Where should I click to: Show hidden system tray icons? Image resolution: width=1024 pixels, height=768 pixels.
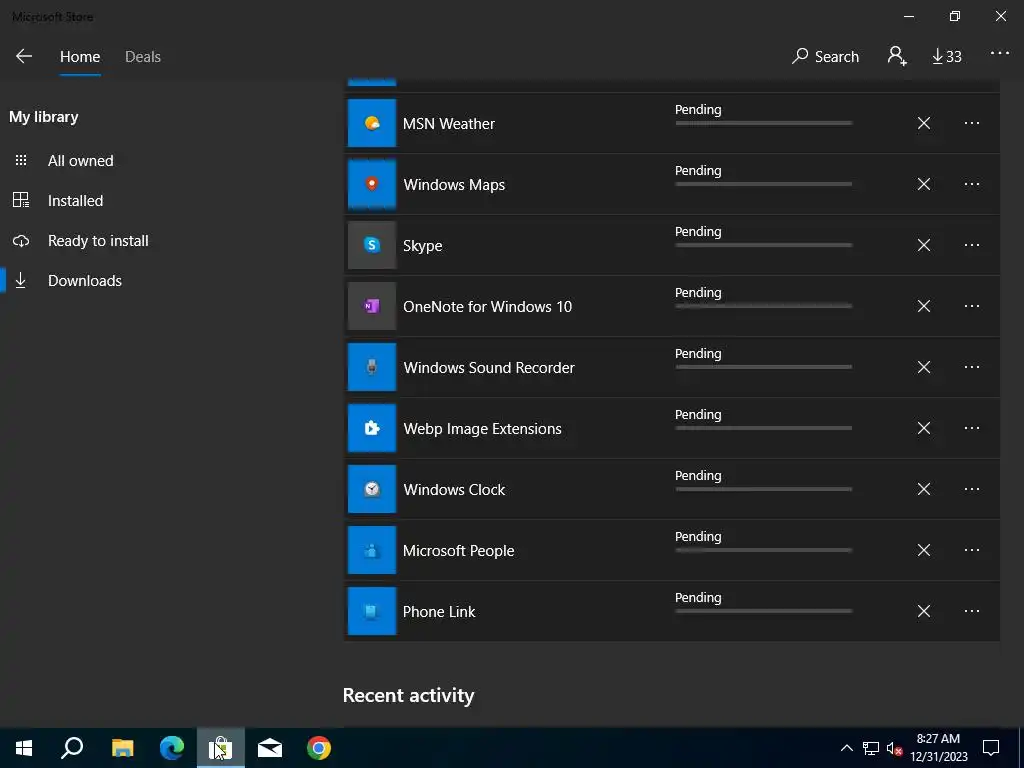pyautogui.click(x=846, y=748)
